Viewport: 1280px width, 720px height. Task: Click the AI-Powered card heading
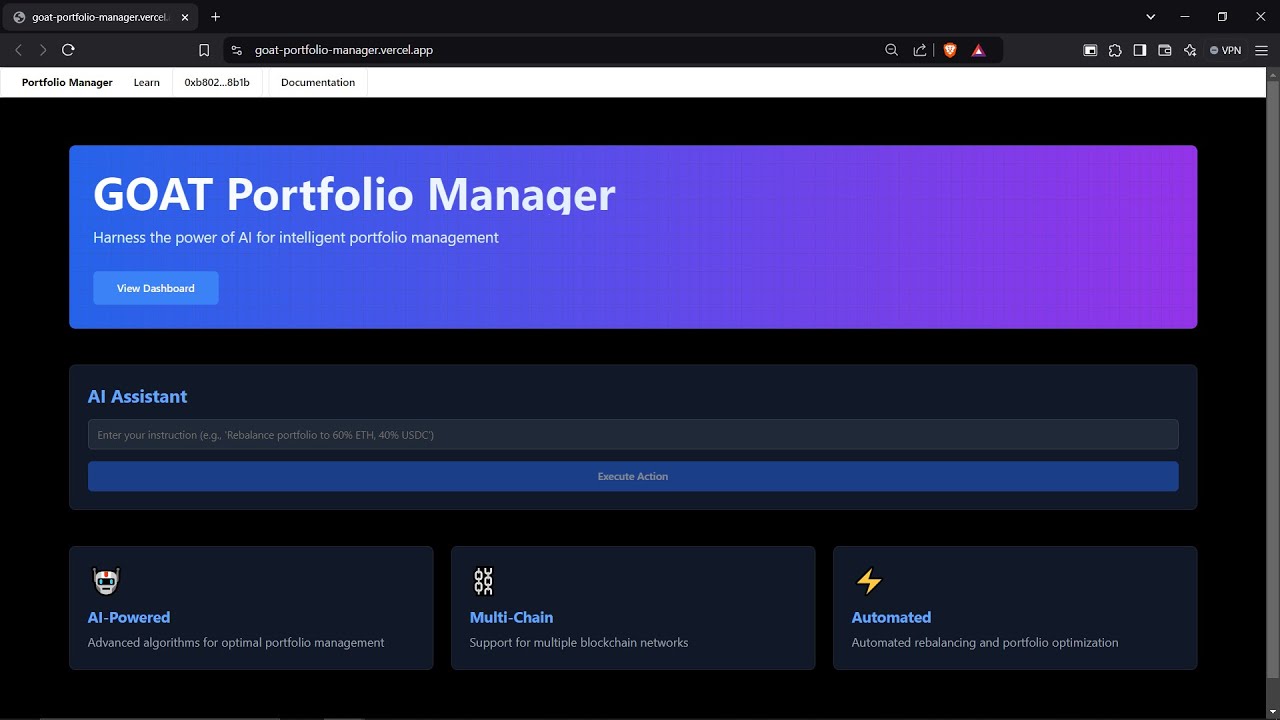[129, 618]
